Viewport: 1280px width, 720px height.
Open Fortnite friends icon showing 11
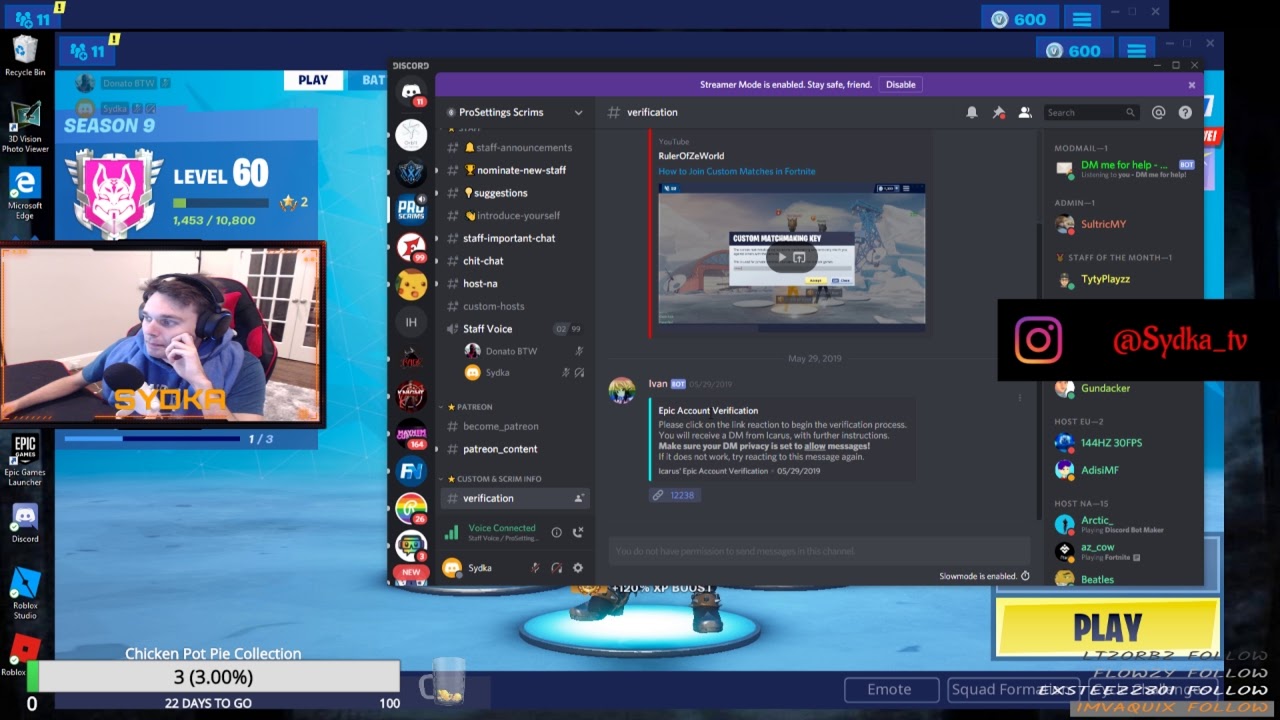[x=87, y=51]
